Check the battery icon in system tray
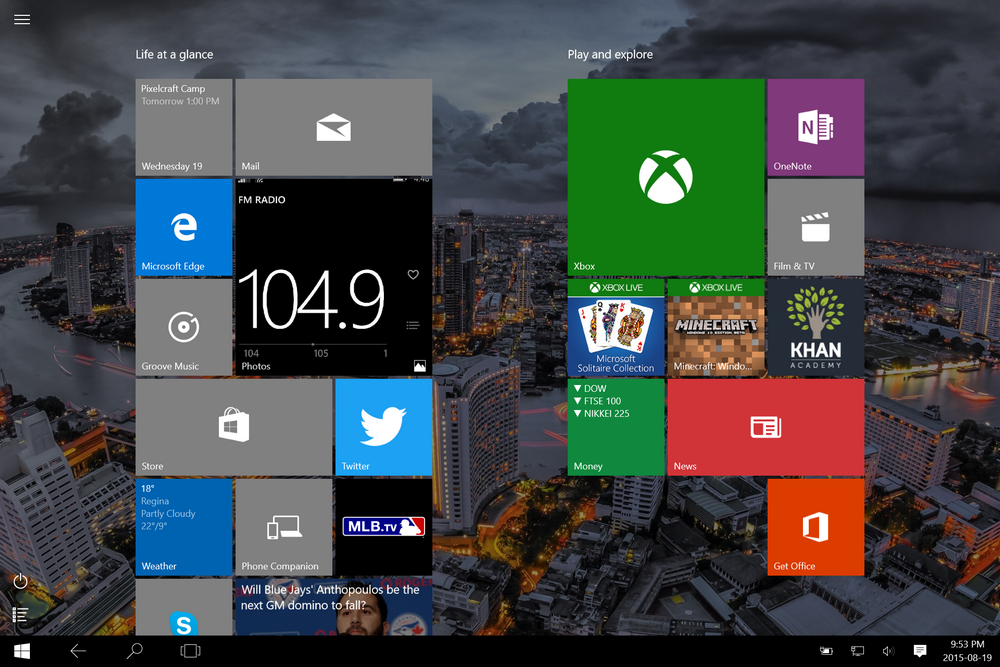The height and width of the screenshot is (667, 1000). (826, 651)
